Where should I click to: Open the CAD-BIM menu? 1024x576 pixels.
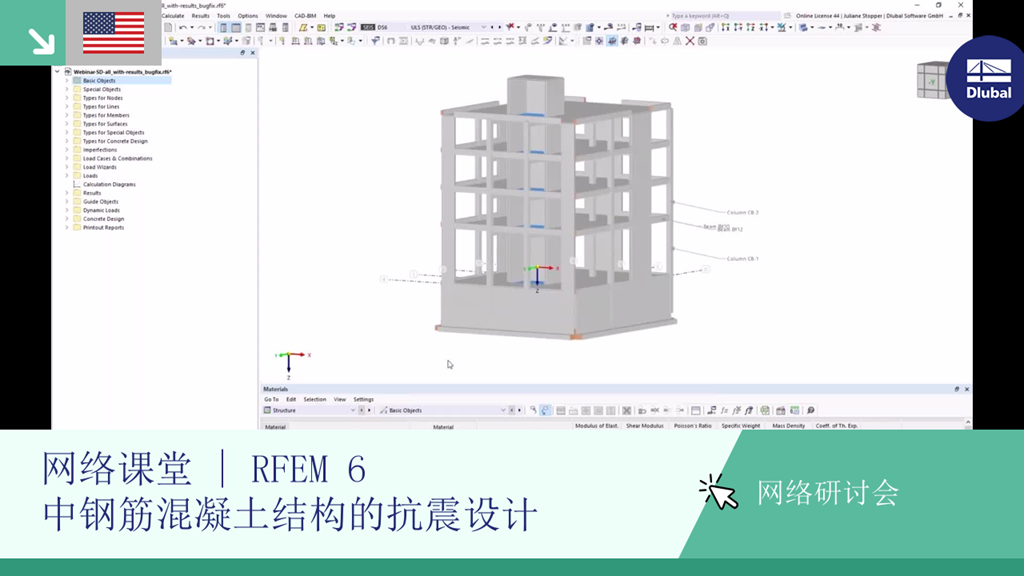coord(305,16)
